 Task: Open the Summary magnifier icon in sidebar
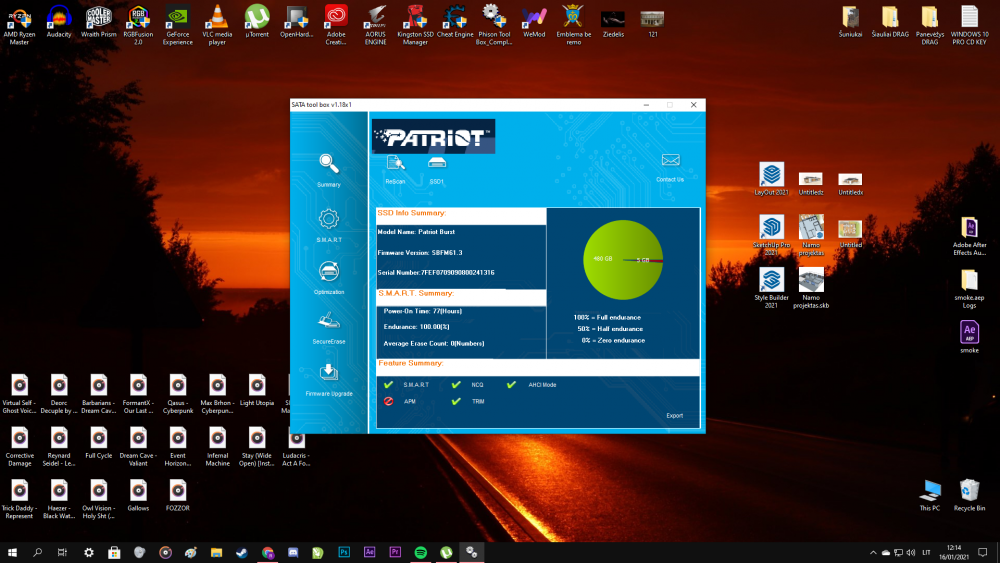pyautogui.click(x=328, y=164)
